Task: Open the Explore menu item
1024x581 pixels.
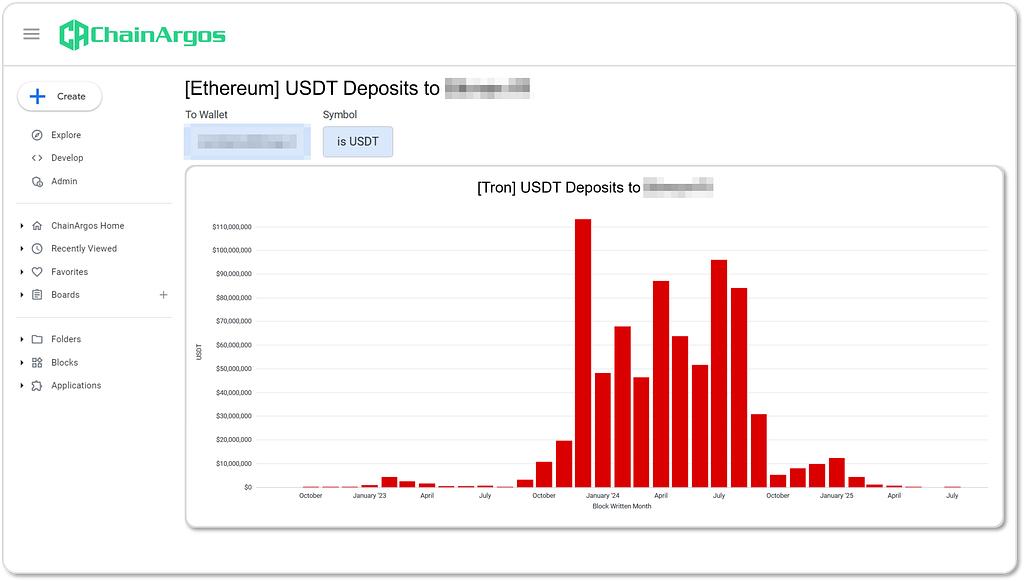Action: 66,135
